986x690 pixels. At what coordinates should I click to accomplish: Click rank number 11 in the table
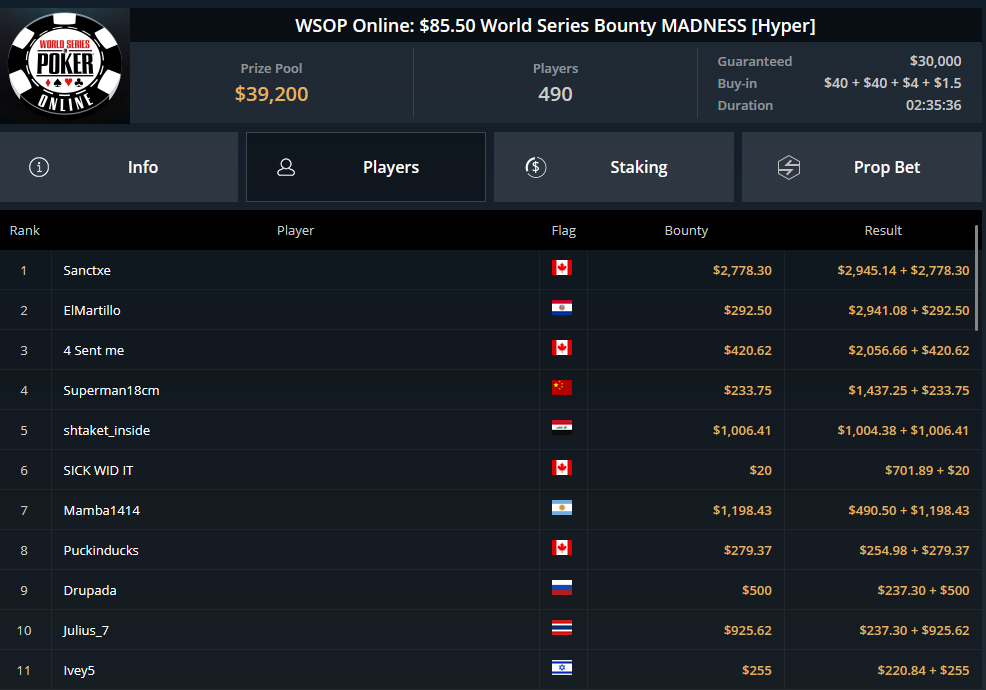click(x=24, y=671)
